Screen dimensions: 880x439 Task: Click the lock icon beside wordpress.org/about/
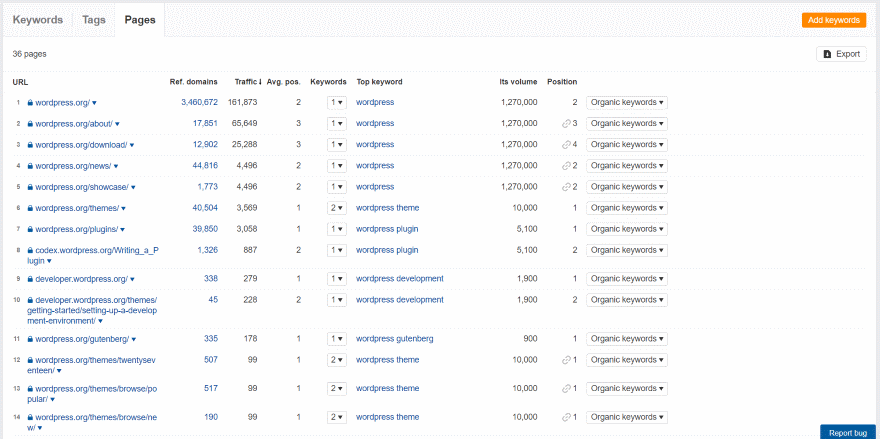click(x=30, y=124)
